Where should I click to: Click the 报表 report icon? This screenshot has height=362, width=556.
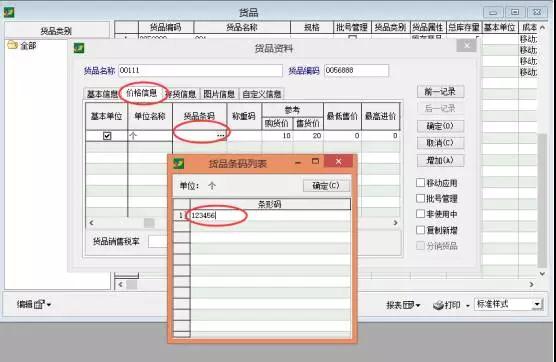click(x=408, y=305)
